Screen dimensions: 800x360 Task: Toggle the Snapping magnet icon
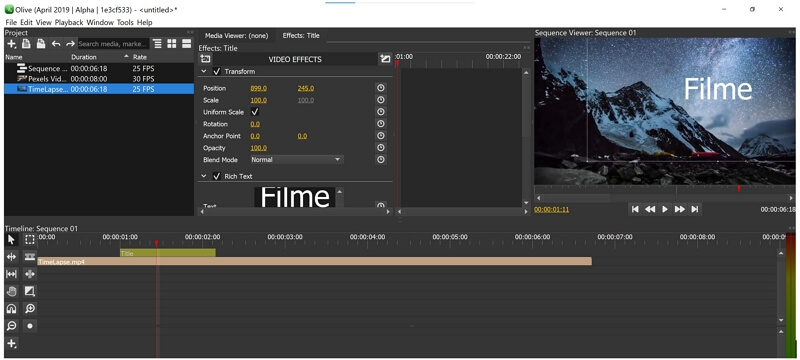point(11,308)
